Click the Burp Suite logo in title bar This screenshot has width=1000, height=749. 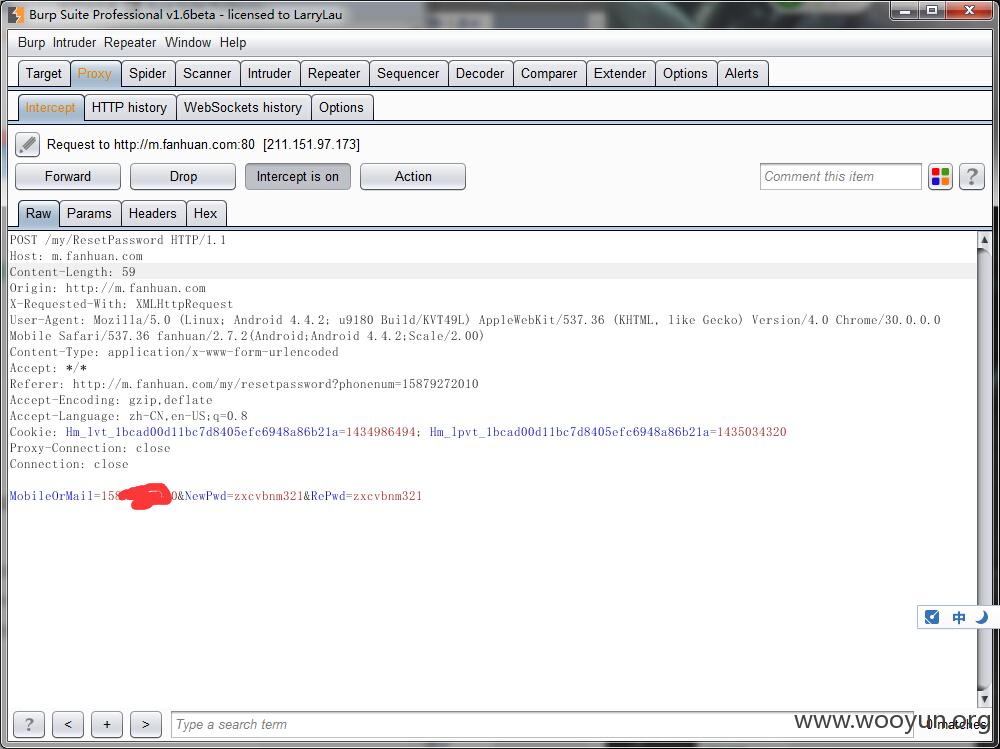click(16, 14)
